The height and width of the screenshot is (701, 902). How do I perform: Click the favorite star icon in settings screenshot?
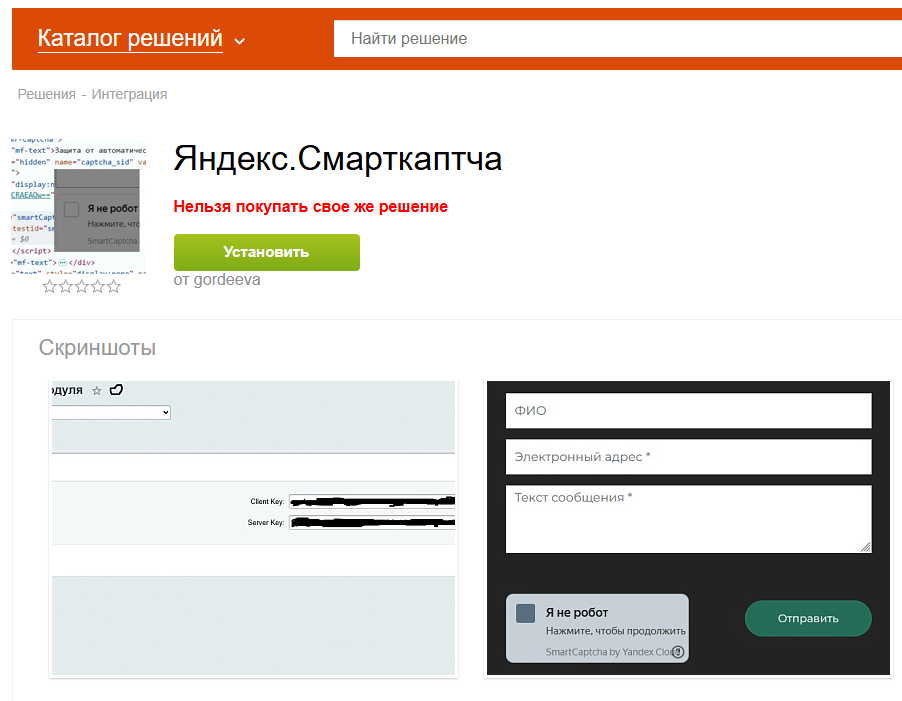97,390
